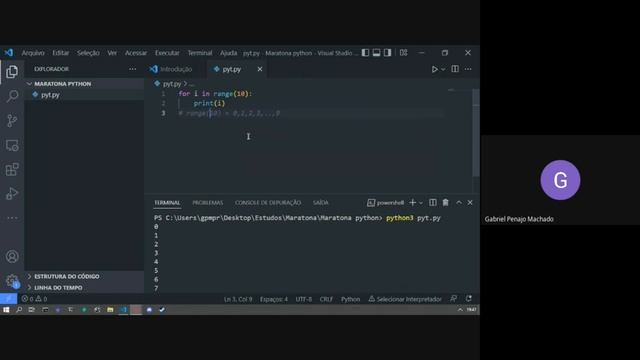
Task: Open Windows taskbar search icon
Action: pos(19,310)
